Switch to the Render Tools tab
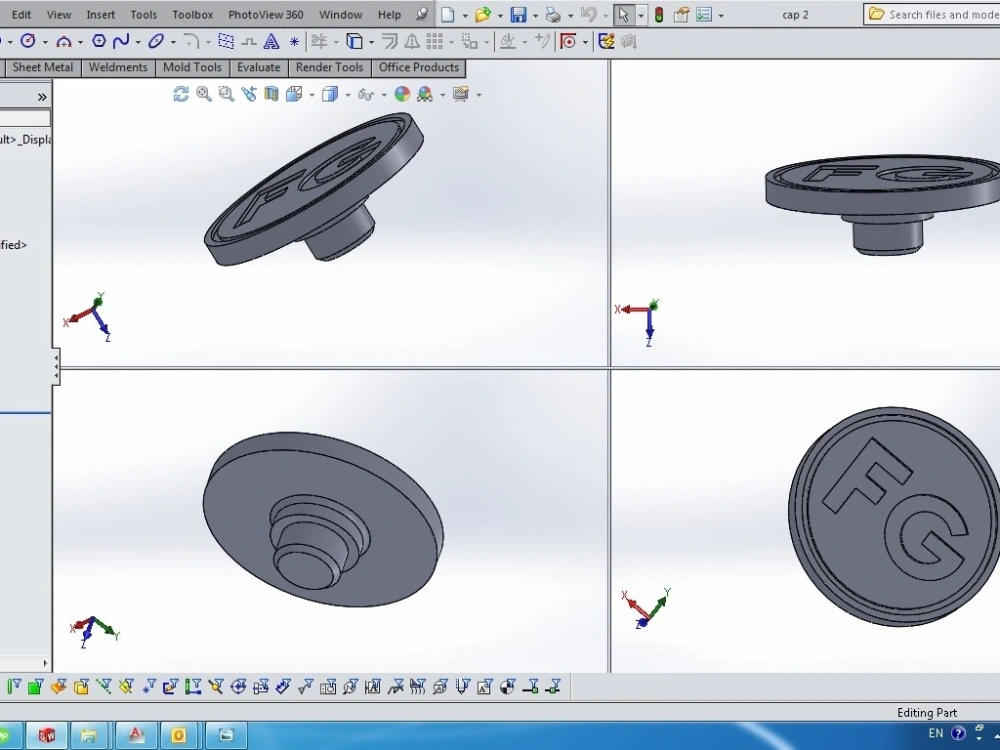Screen dimensions: 1000x750 (x=329, y=68)
